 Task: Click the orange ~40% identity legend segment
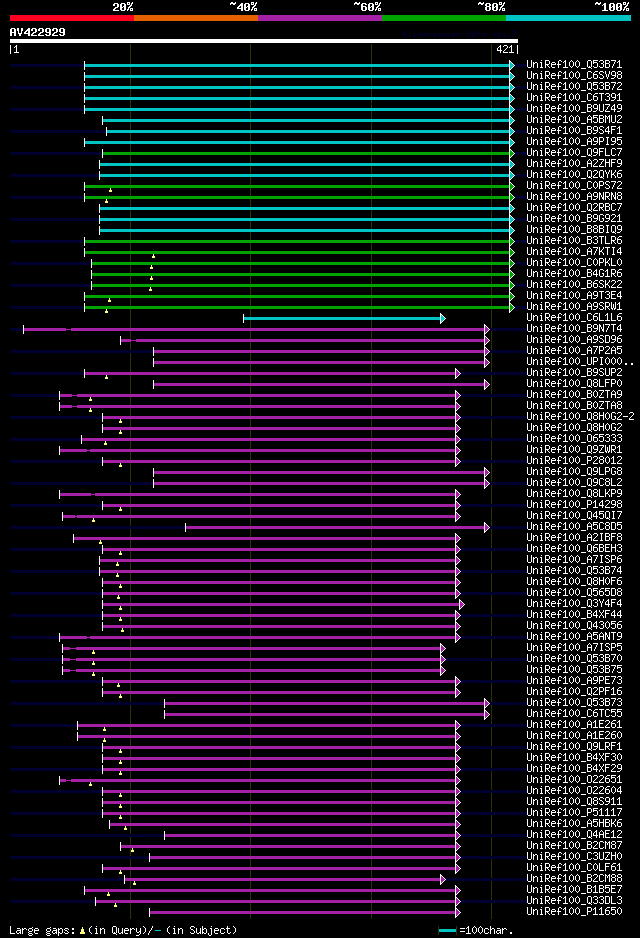(196, 18)
